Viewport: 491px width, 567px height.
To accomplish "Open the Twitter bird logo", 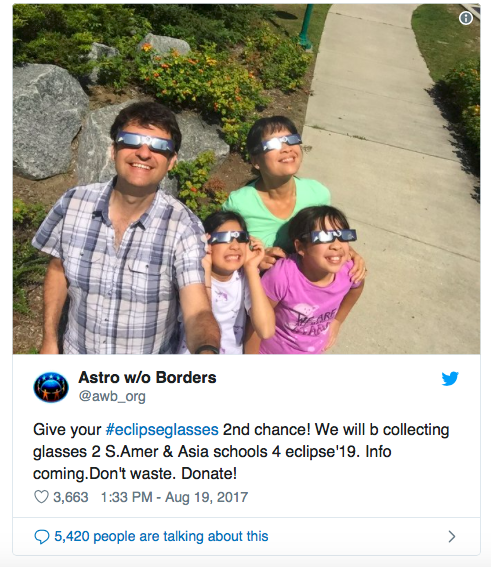I will 450,379.
